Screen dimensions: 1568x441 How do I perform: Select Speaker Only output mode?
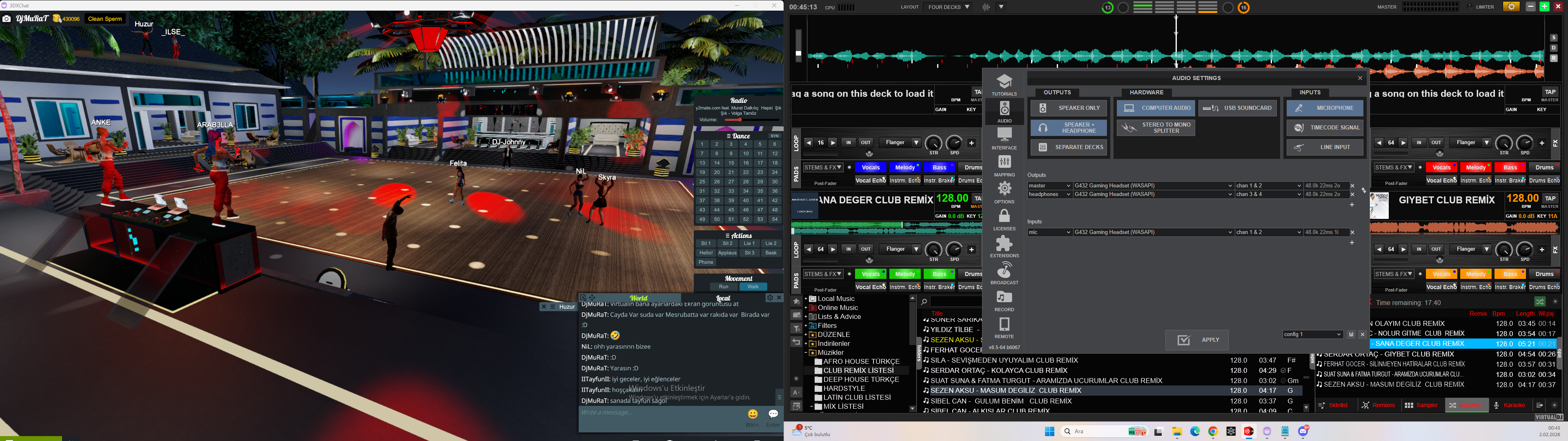point(1069,108)
